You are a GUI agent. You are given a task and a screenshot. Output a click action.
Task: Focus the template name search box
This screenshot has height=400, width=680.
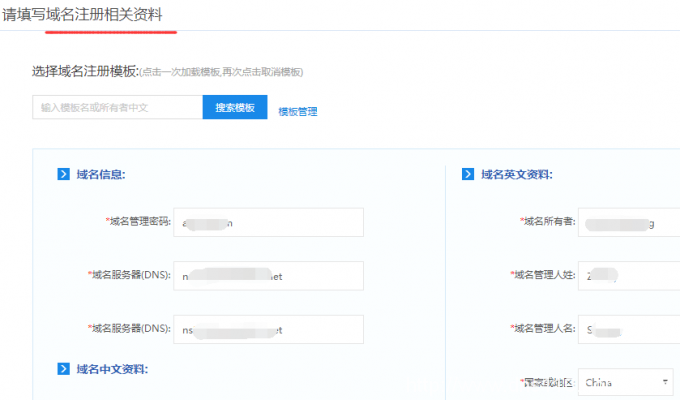pos(117,107)
